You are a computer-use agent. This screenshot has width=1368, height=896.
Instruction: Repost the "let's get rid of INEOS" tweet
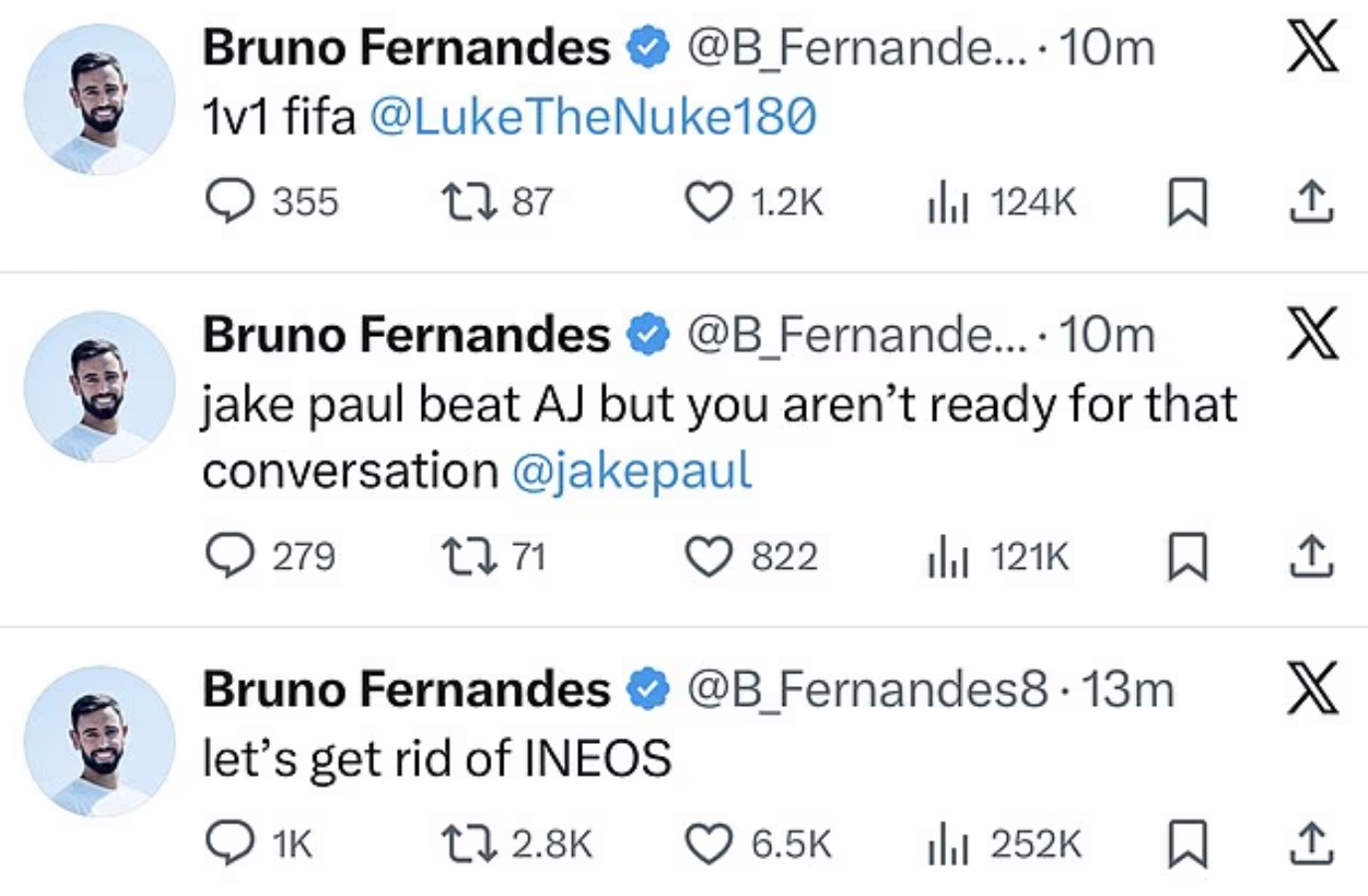click(470, 843)
